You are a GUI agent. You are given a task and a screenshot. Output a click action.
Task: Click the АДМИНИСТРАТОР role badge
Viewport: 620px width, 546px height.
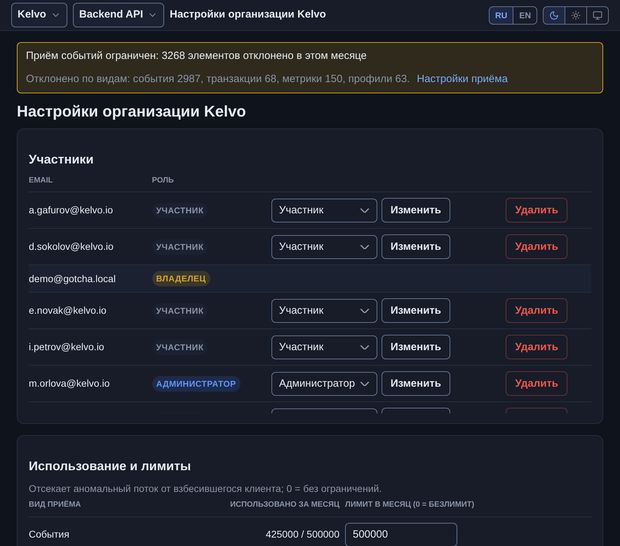(x=196, y=384)
